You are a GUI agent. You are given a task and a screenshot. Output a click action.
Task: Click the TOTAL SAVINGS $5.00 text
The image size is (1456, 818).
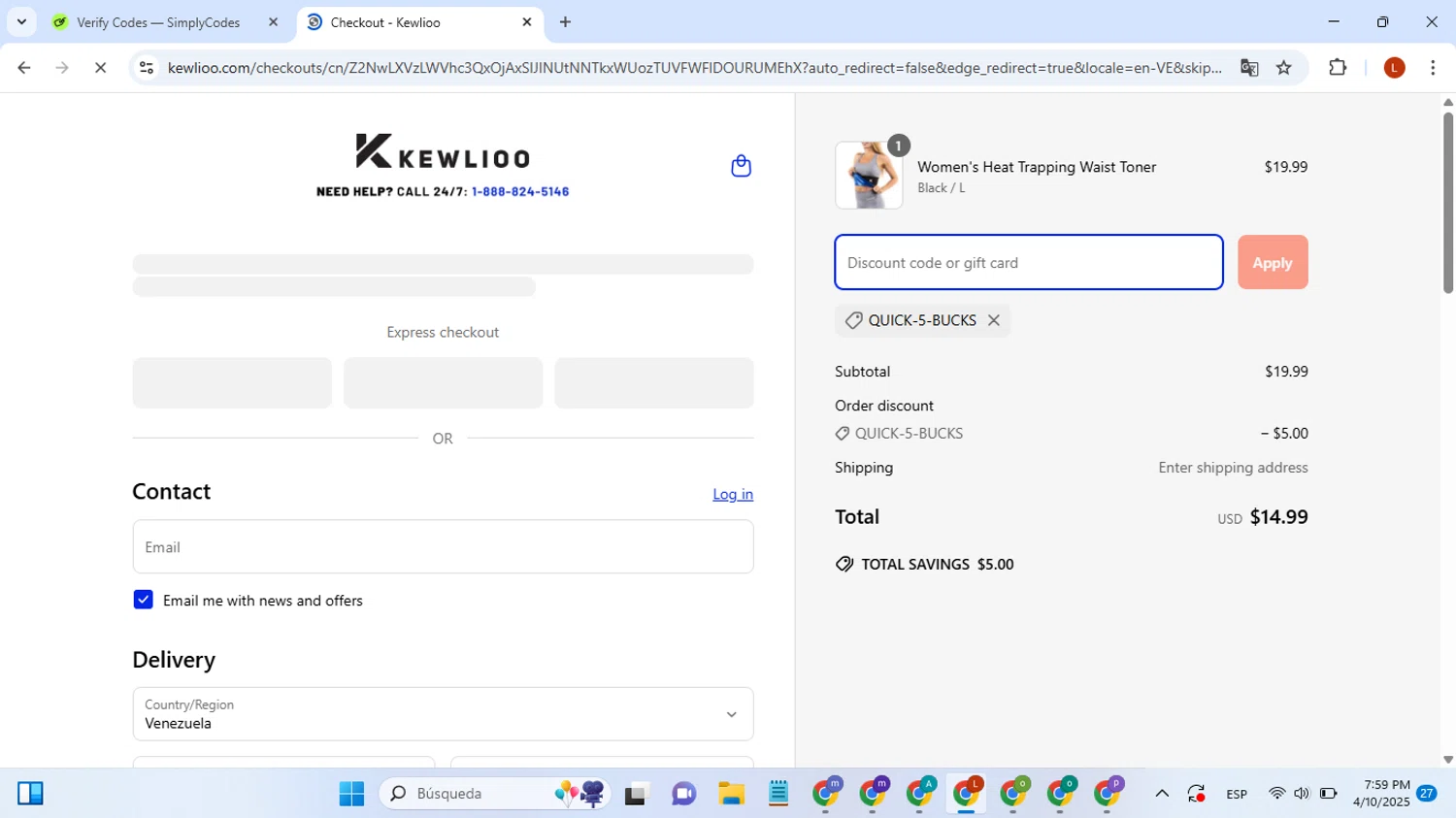pyautogui.click(x=937, y=565)
